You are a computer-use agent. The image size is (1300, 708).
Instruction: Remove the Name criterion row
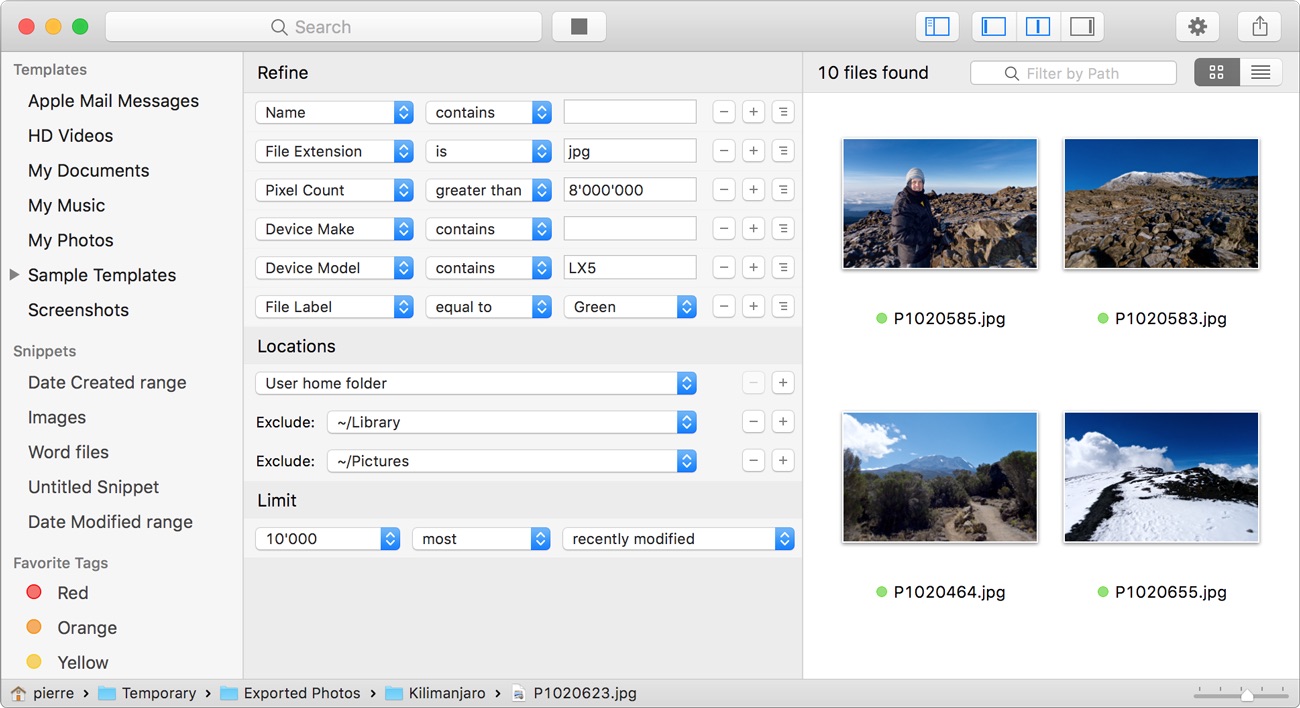point(724,112)
